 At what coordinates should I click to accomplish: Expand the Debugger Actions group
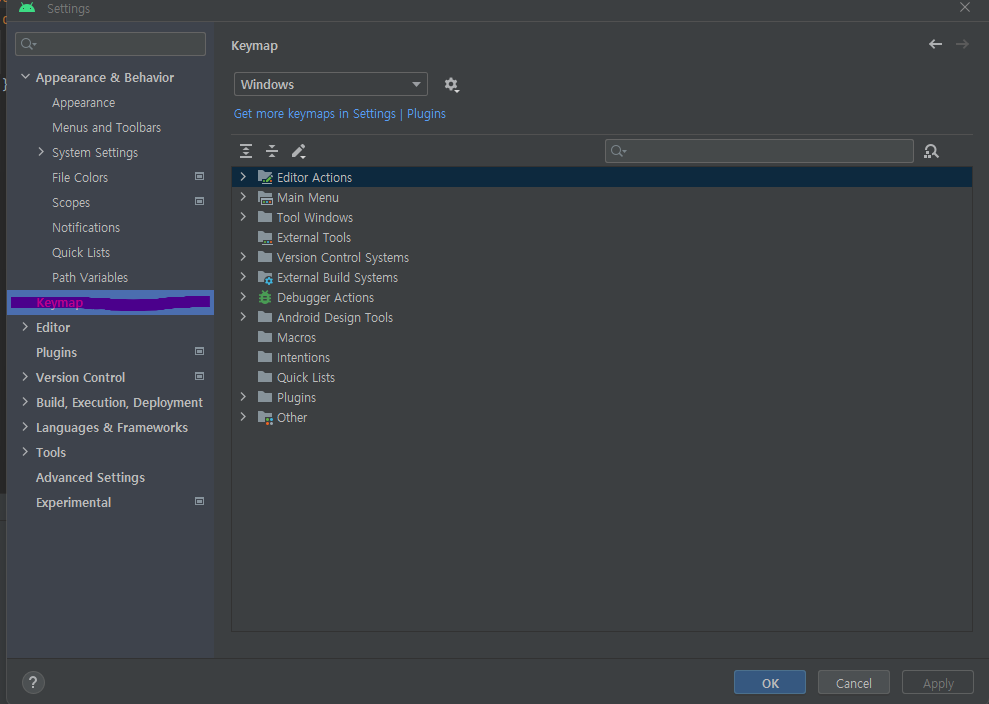coord(243,296)
